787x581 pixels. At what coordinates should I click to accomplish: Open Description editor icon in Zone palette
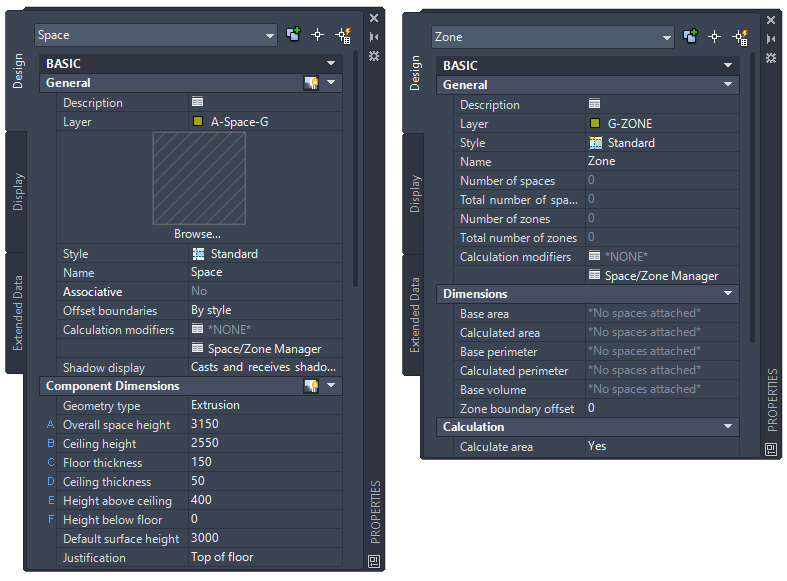(595, 104)
